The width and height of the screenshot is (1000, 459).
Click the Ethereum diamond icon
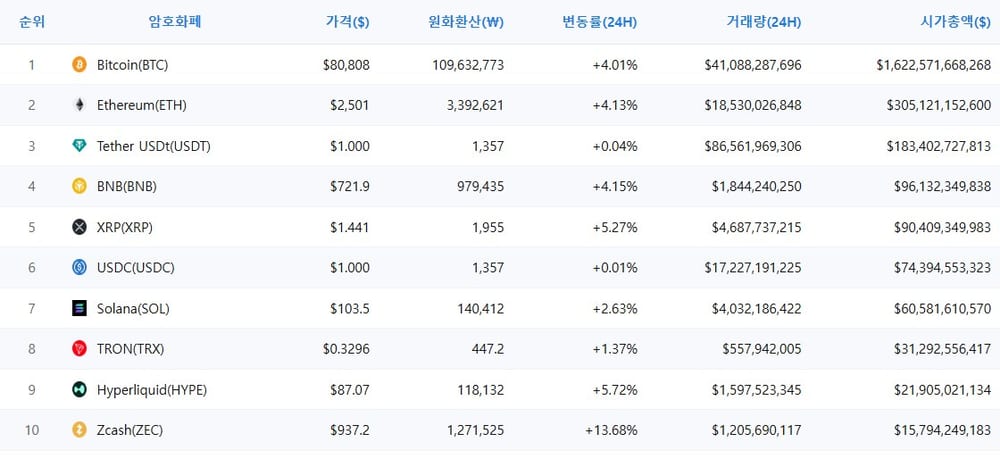point(79,105)
